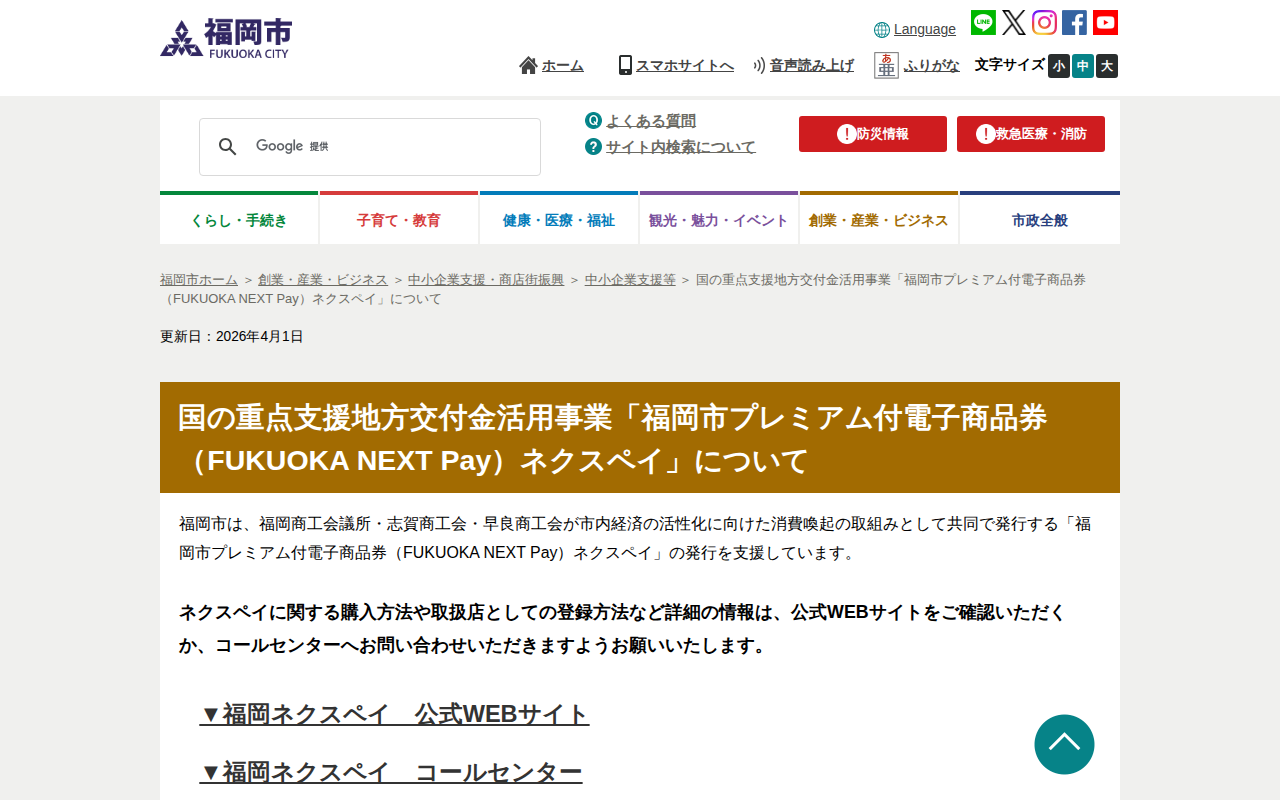1280x800 pixels.
Task: Click the brown page title heading
Action: (x=640, y=438)
